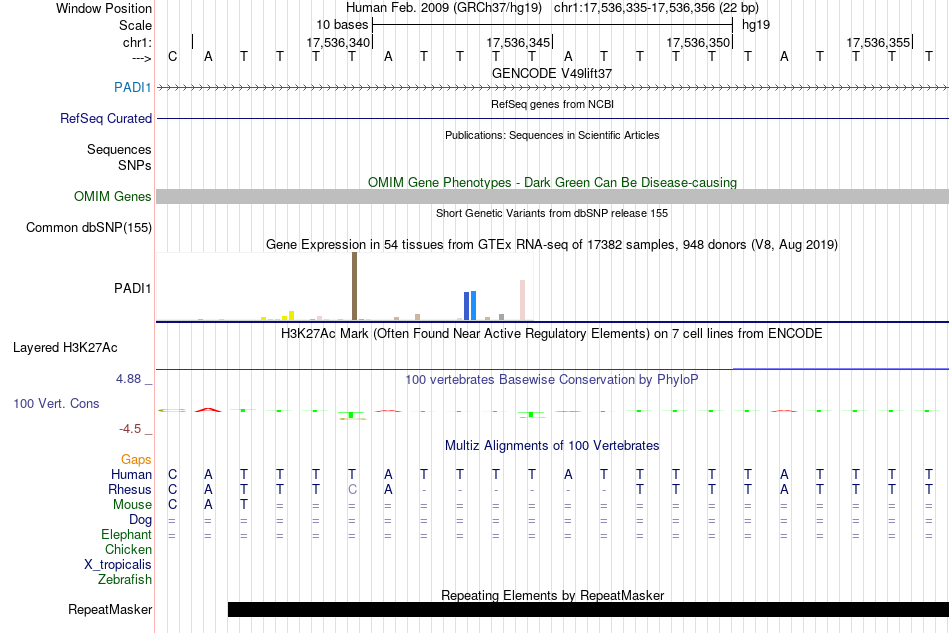Click the black RepeatMasker element bar

point(588,609)
